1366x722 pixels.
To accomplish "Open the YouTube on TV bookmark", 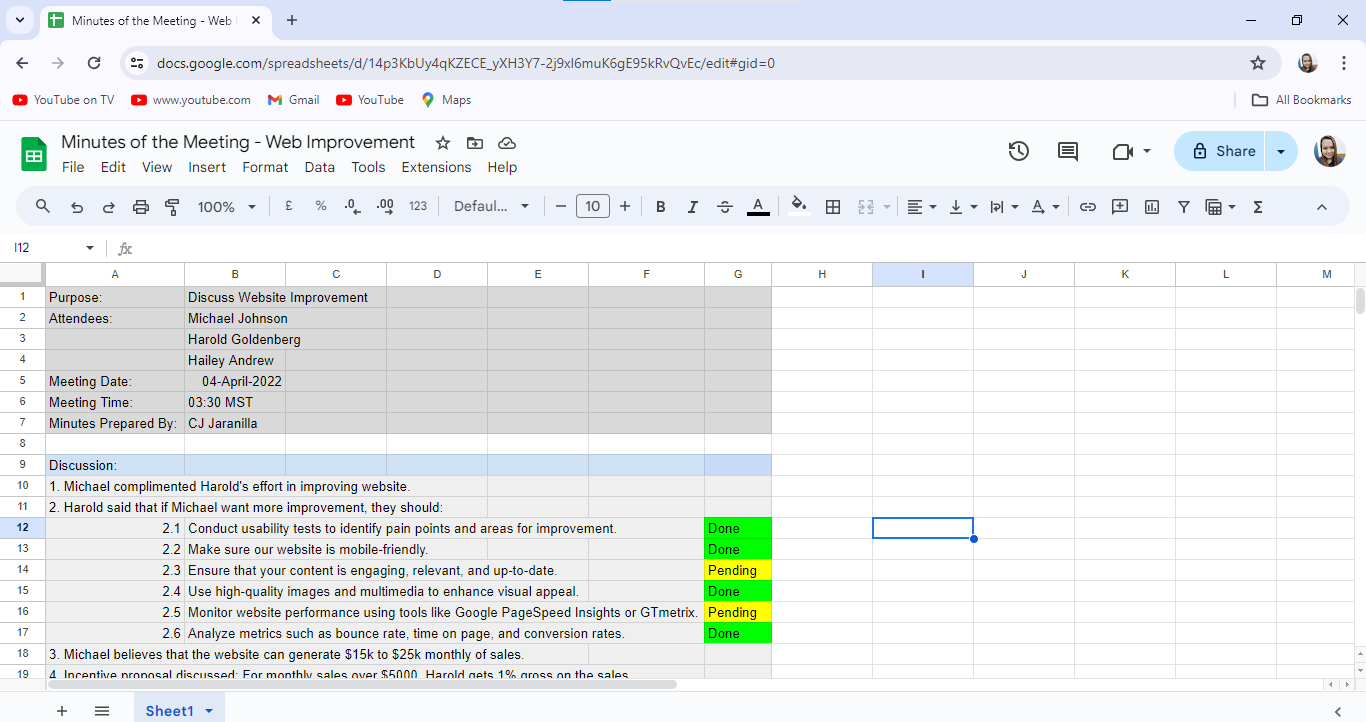I will click(x=63, y=100).
